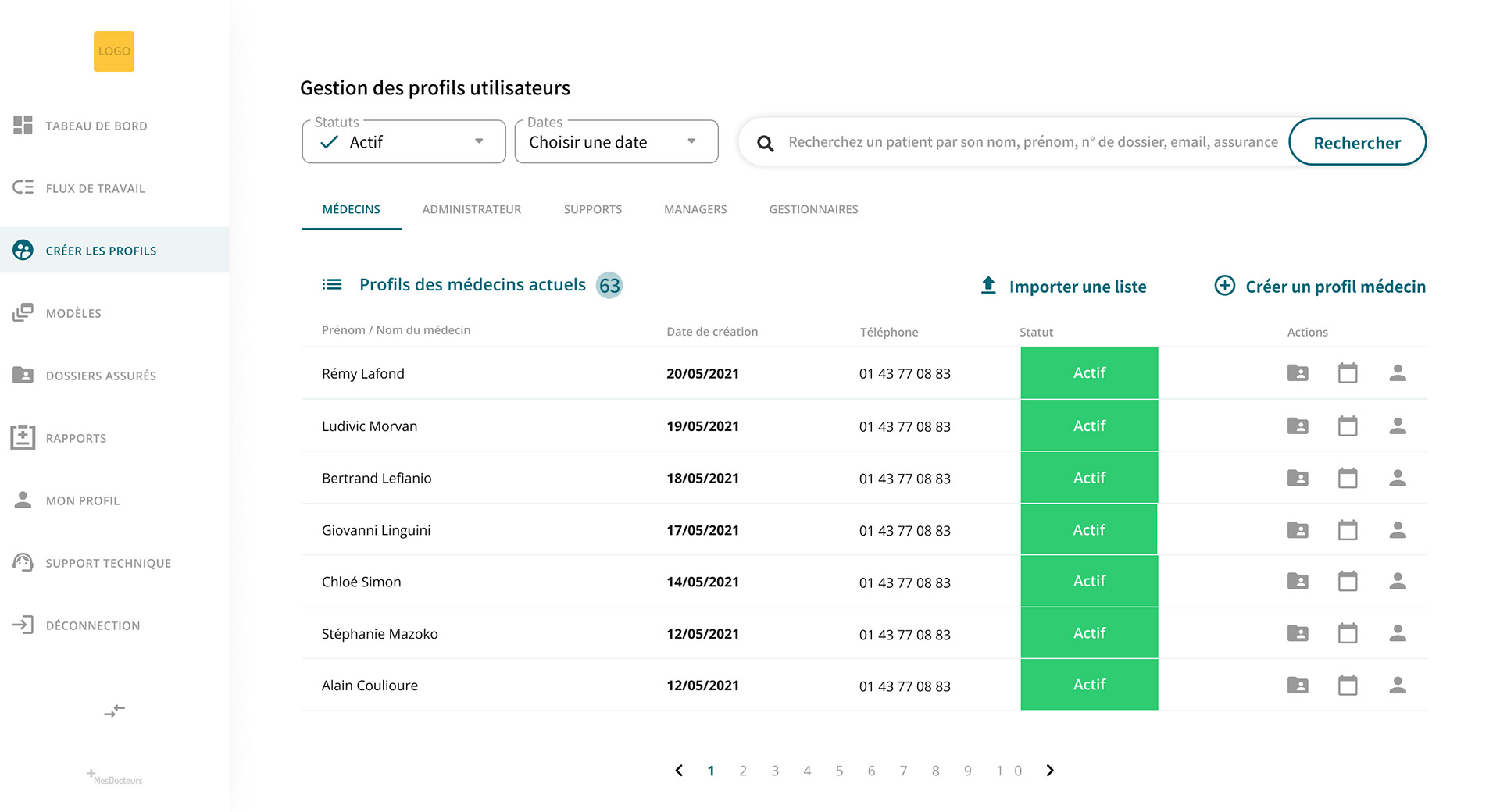Click Date de création column header
Viewport: 1500px width, 812px height.
pos(712,332)
